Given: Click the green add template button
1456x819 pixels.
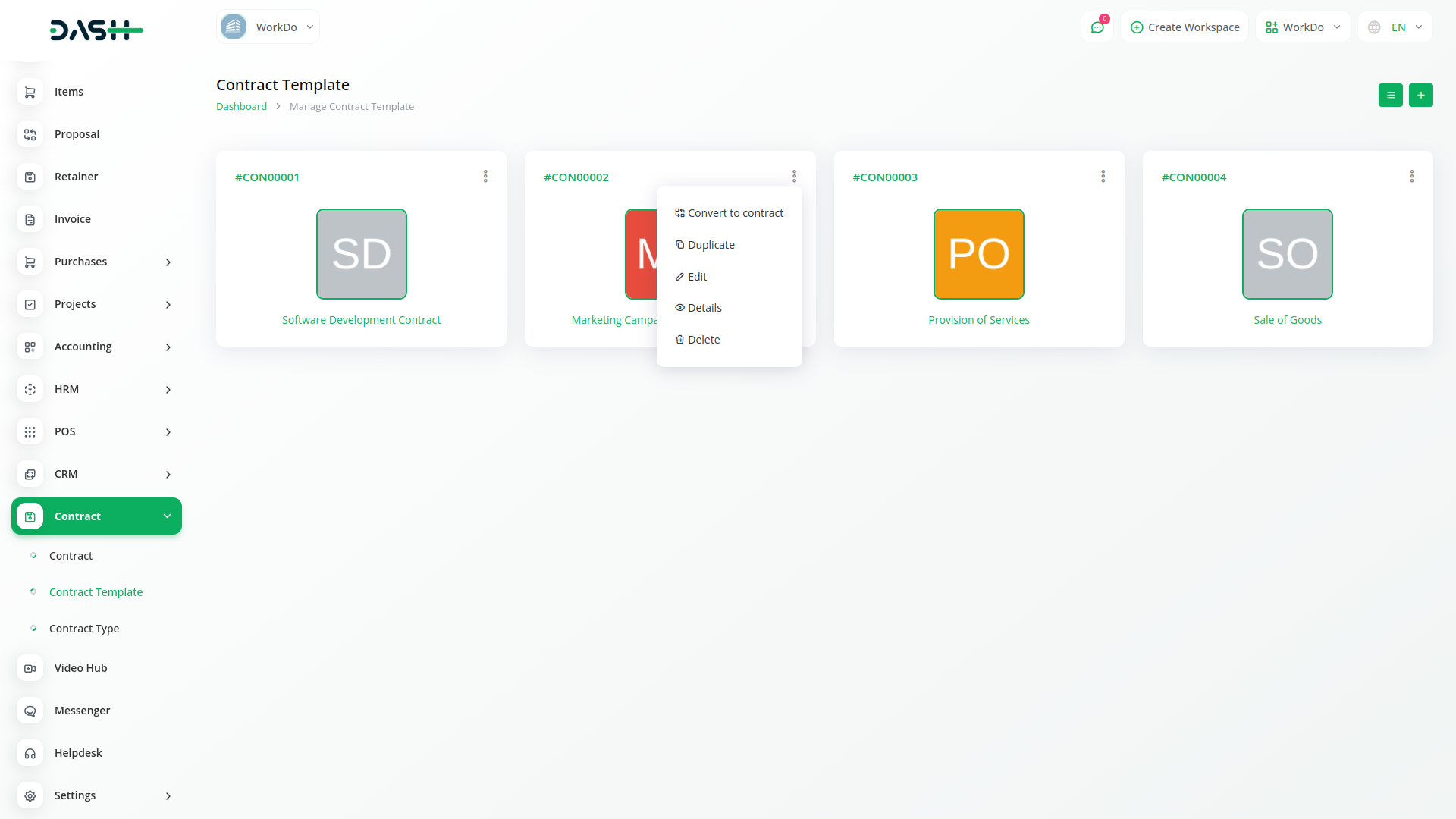Looking at the screenshot, I should pyautogui.click(x=1420, y=95).
